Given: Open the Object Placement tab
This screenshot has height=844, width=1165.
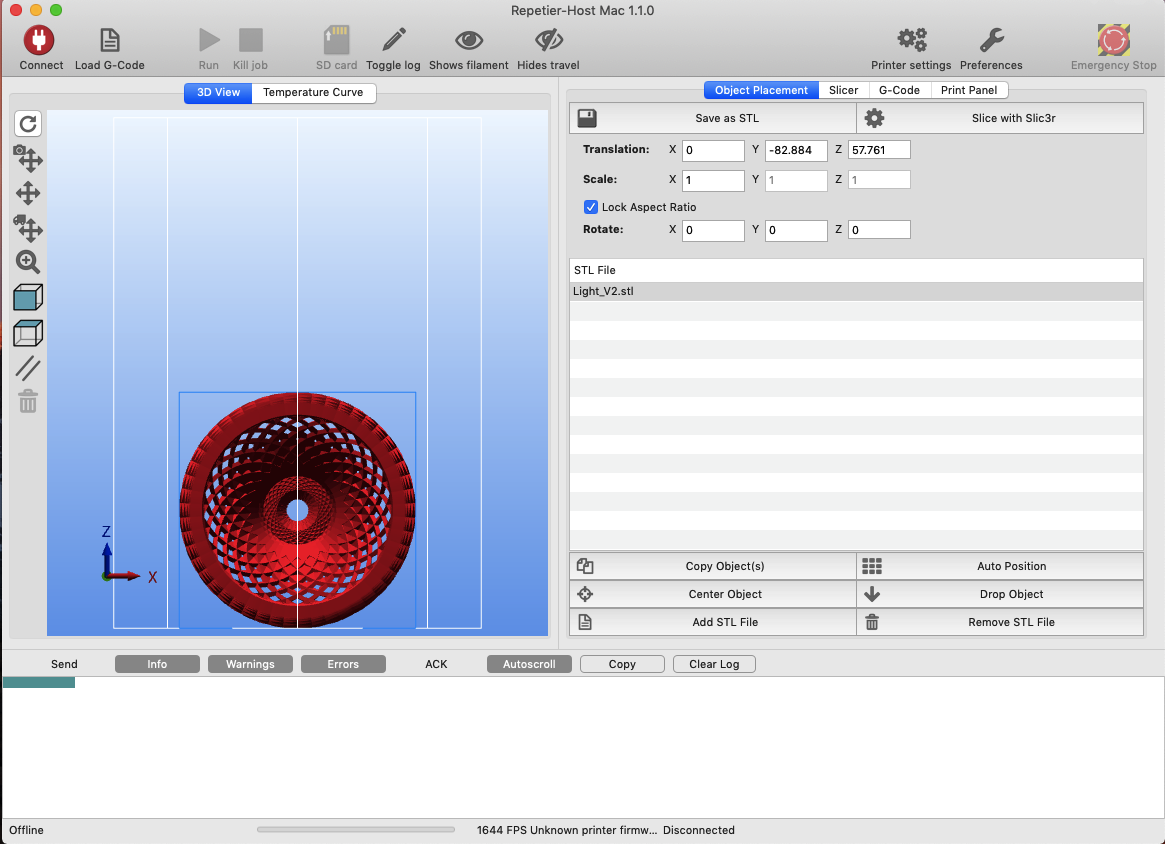Looking at the screenshot, I should [762, 91].
